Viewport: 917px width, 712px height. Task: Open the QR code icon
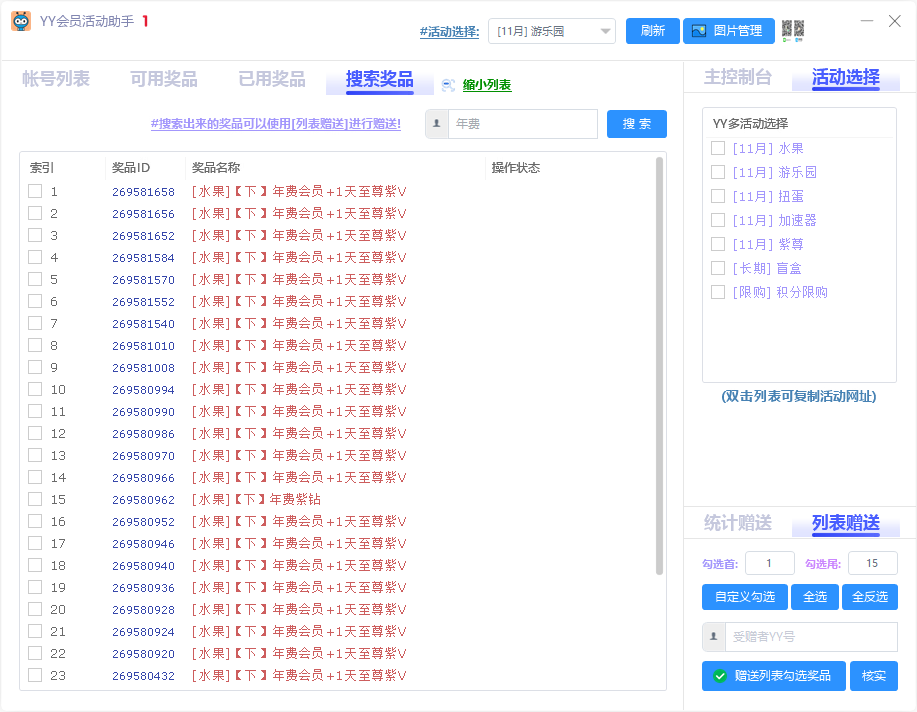793,30
